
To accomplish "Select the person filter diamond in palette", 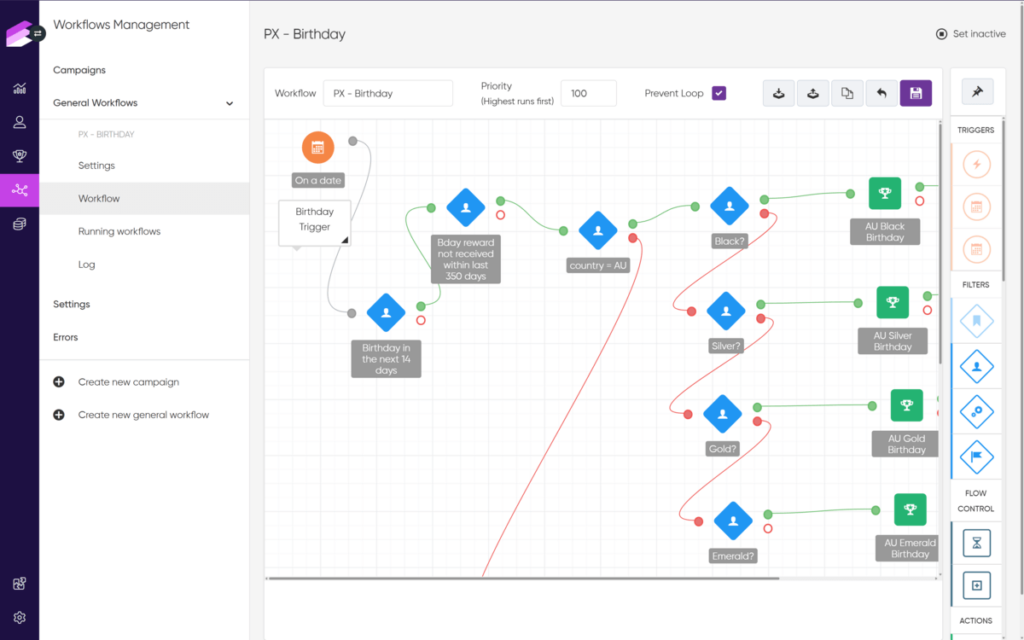I will [x=977, y=366].
